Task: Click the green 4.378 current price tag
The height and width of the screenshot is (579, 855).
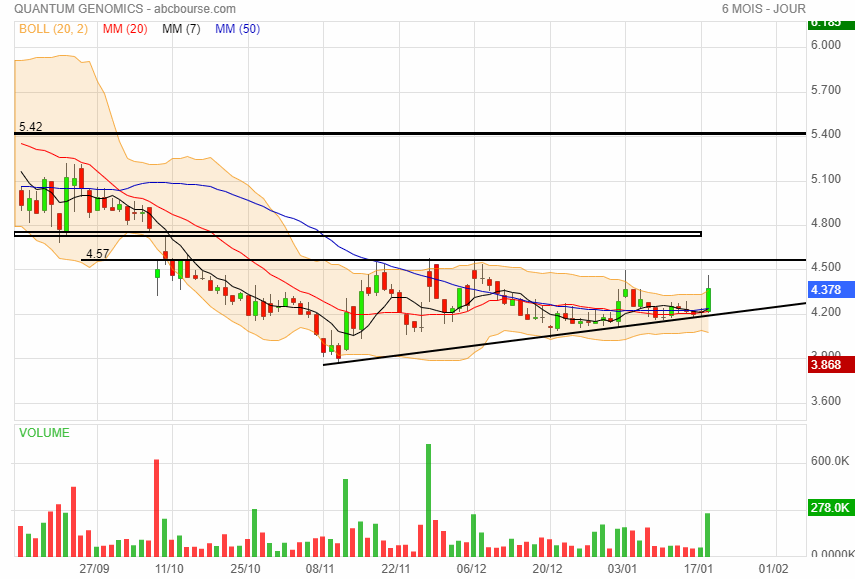Action: (x=828, y=290)
